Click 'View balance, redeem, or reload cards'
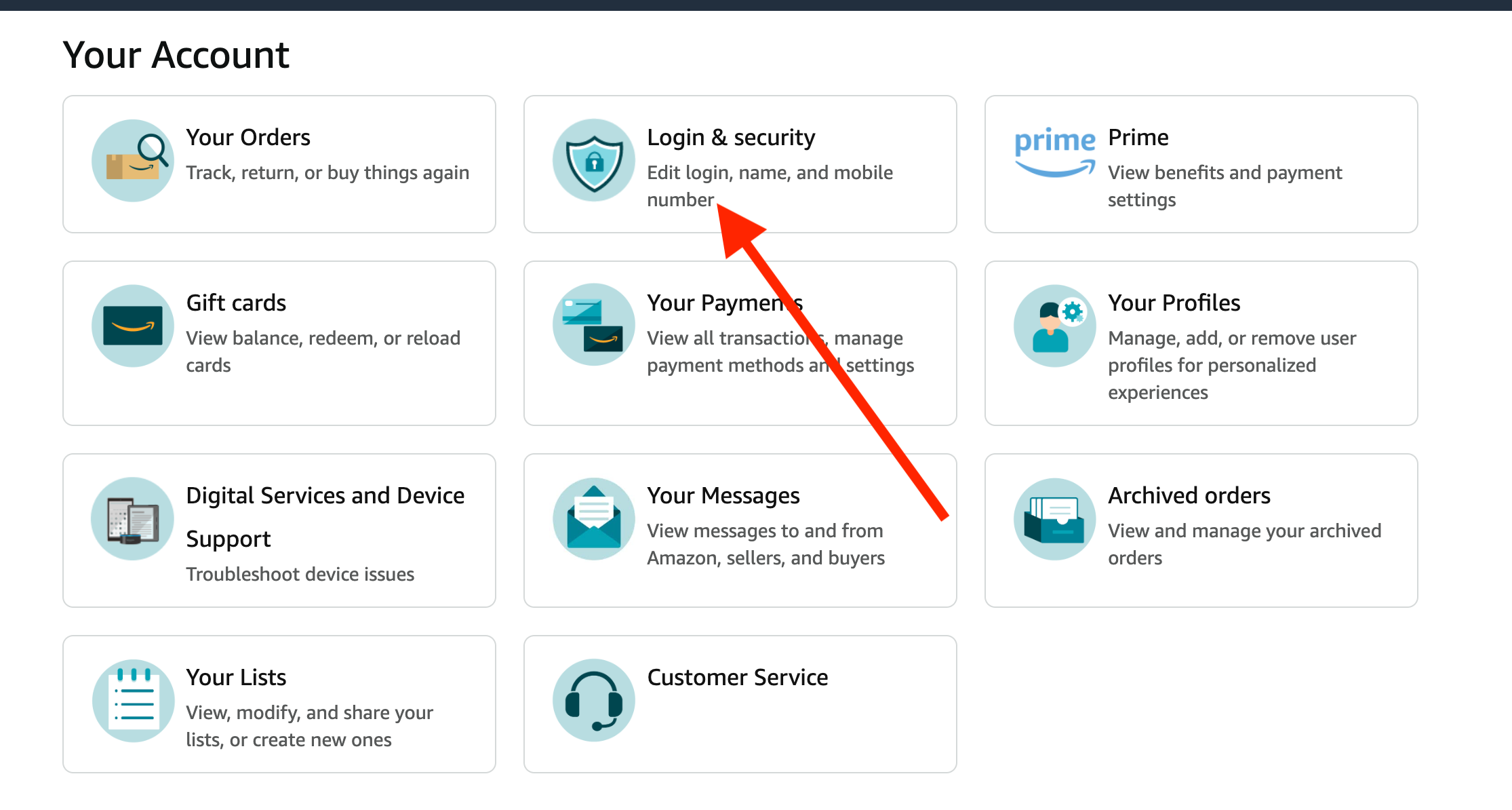 tap(323, 351)
